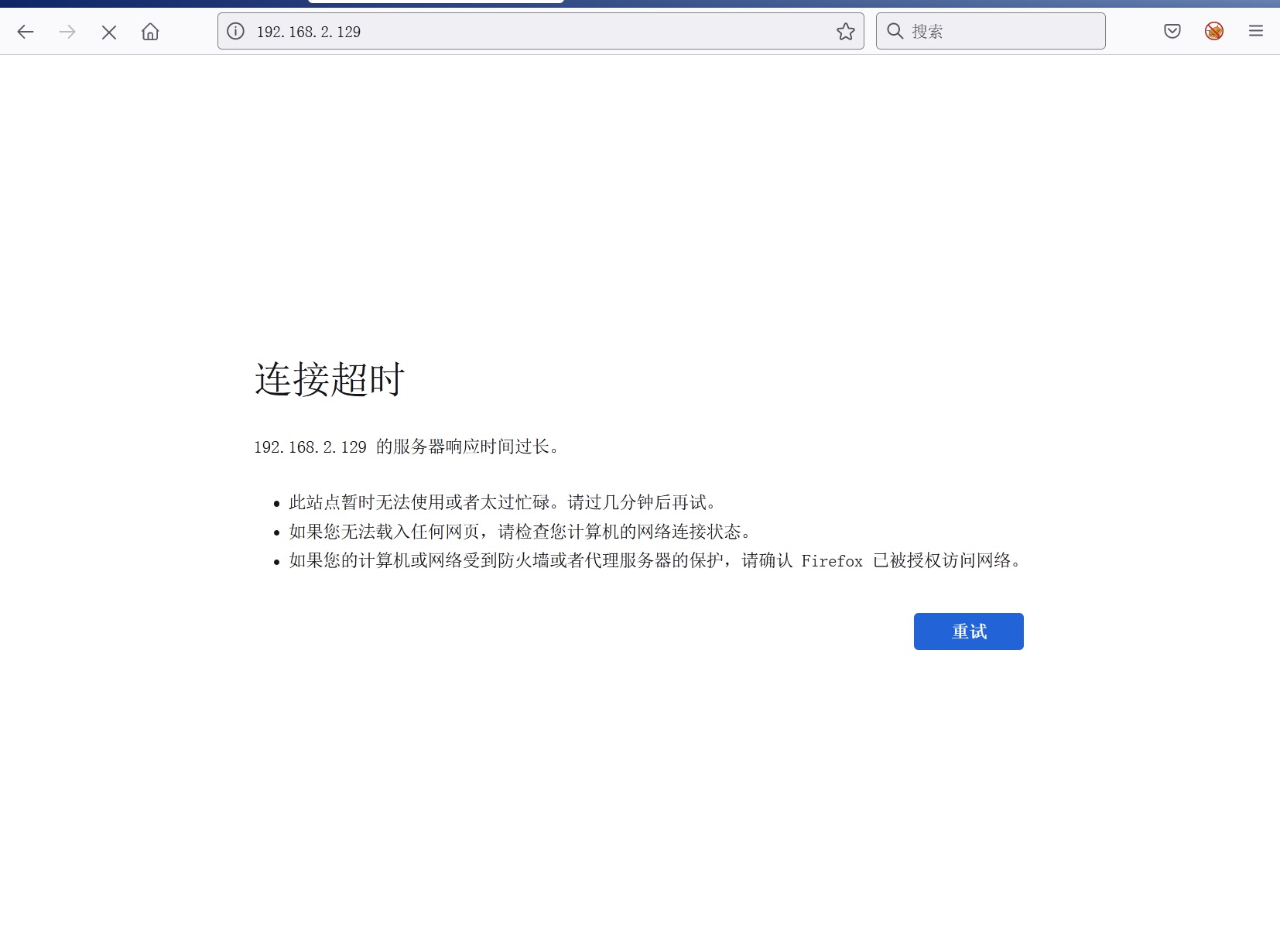This screenshot has height=933, width=1280.
Task: Bookmark this page with the star
Action: pyautogui.click(x=845, y=31)
